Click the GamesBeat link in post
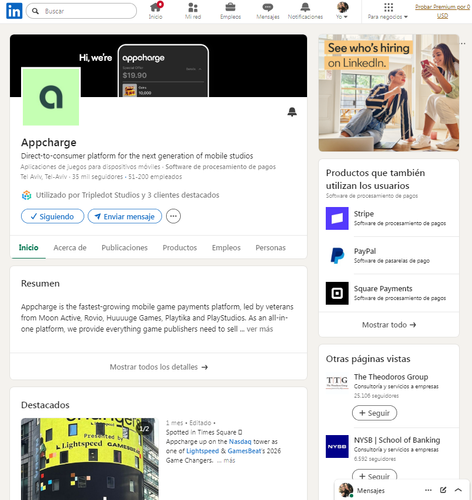Viewport: 472px width, 500px height. click(244, 451)
